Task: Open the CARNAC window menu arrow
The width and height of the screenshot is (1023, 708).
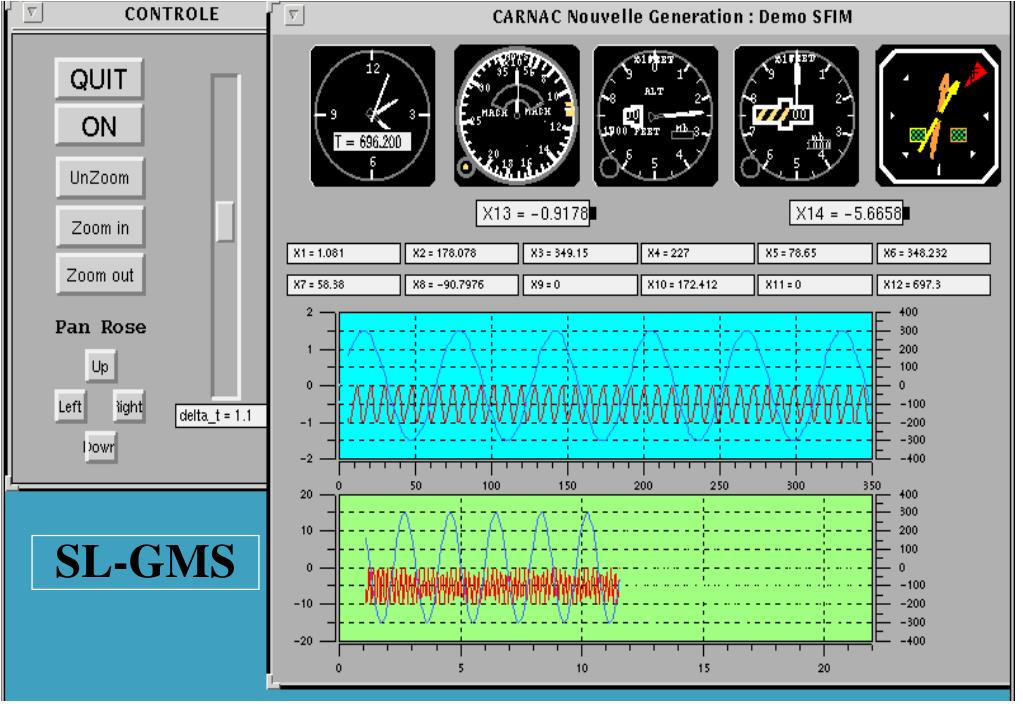Action: tap(294, 14)
